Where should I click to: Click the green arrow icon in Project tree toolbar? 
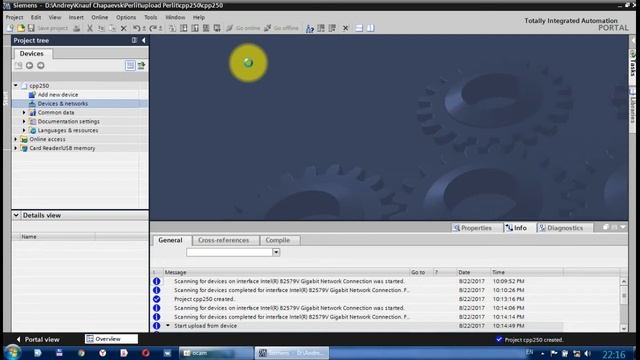coord(141,65)
